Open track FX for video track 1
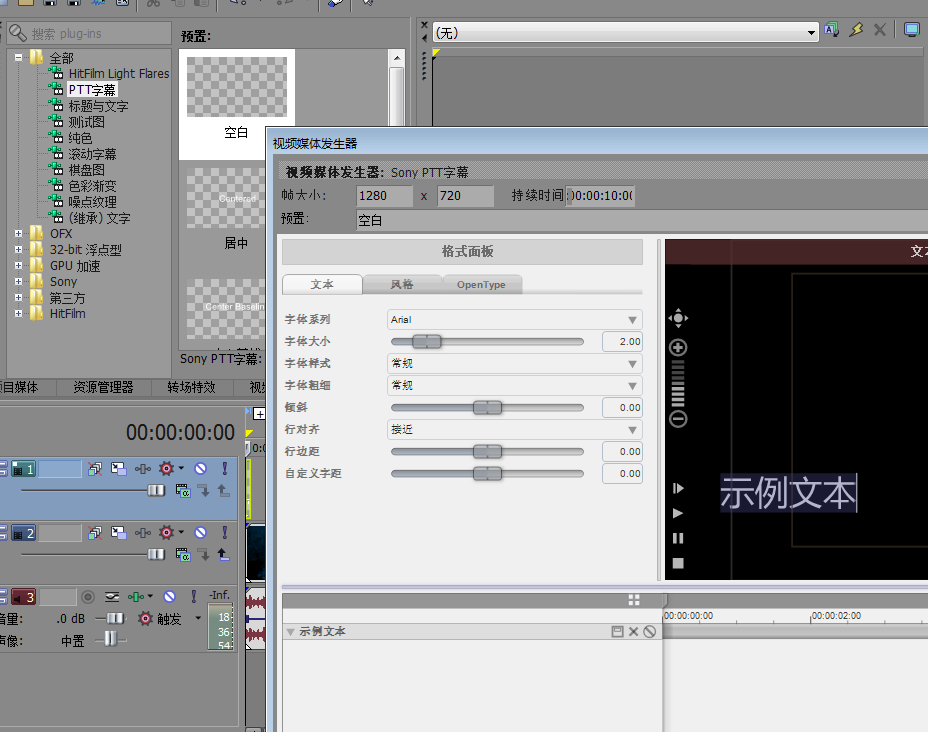 point(142,469)
